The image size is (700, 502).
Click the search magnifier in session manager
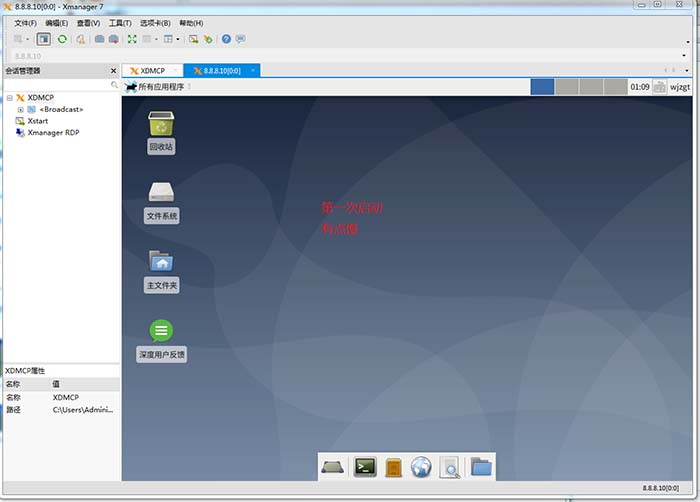pos(114,85)
